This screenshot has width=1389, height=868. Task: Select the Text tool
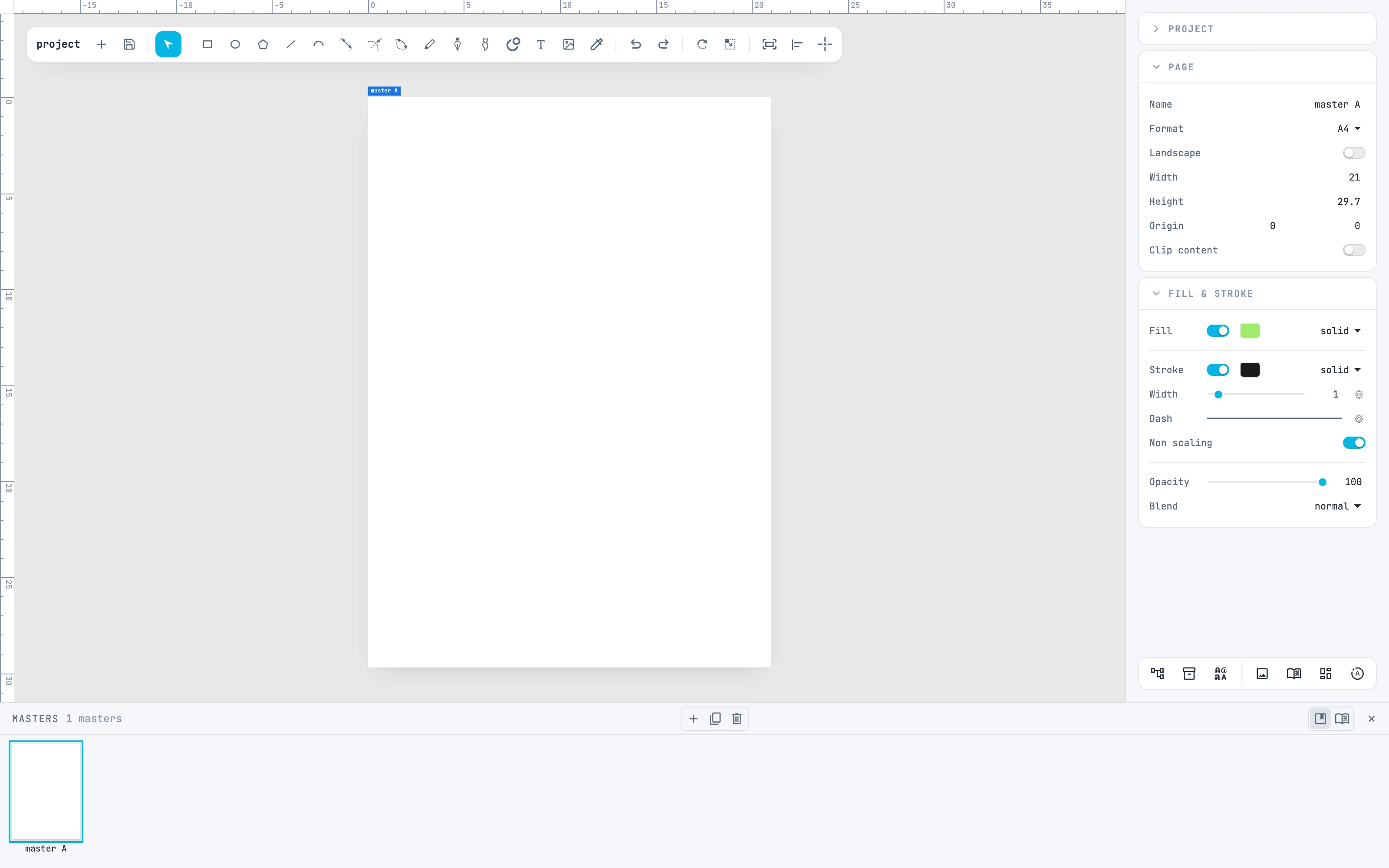[541, 44]
